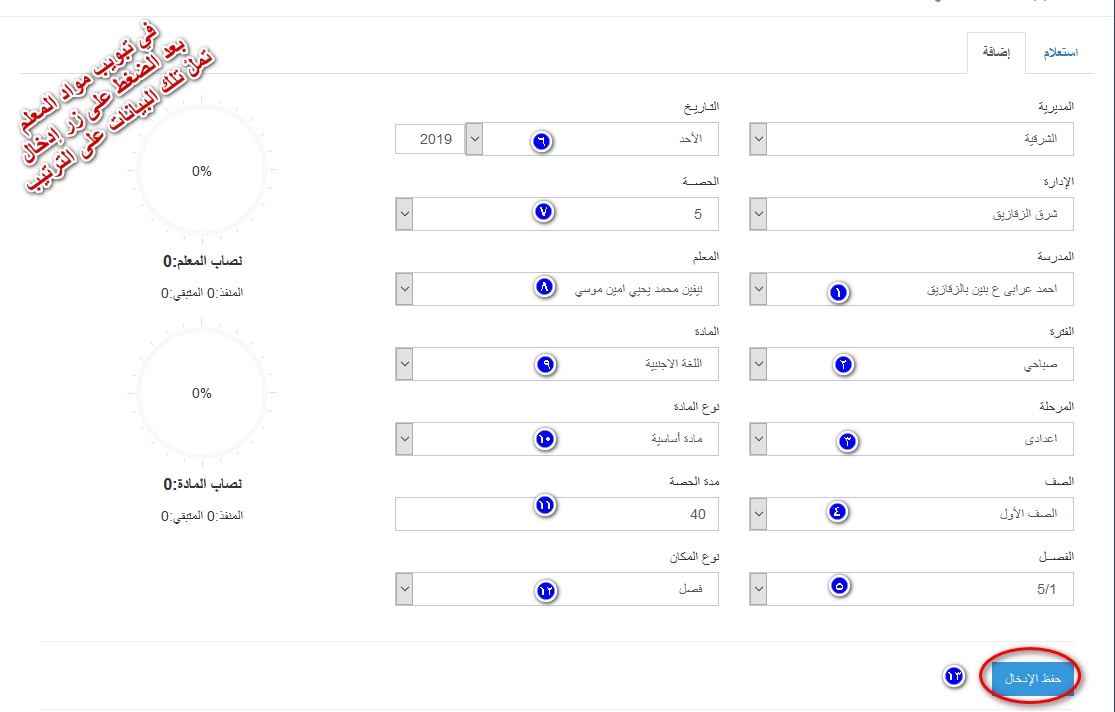Expand the نوع المادة dropdown
This screenshot has width=1115, height=712.
[557, 439]
